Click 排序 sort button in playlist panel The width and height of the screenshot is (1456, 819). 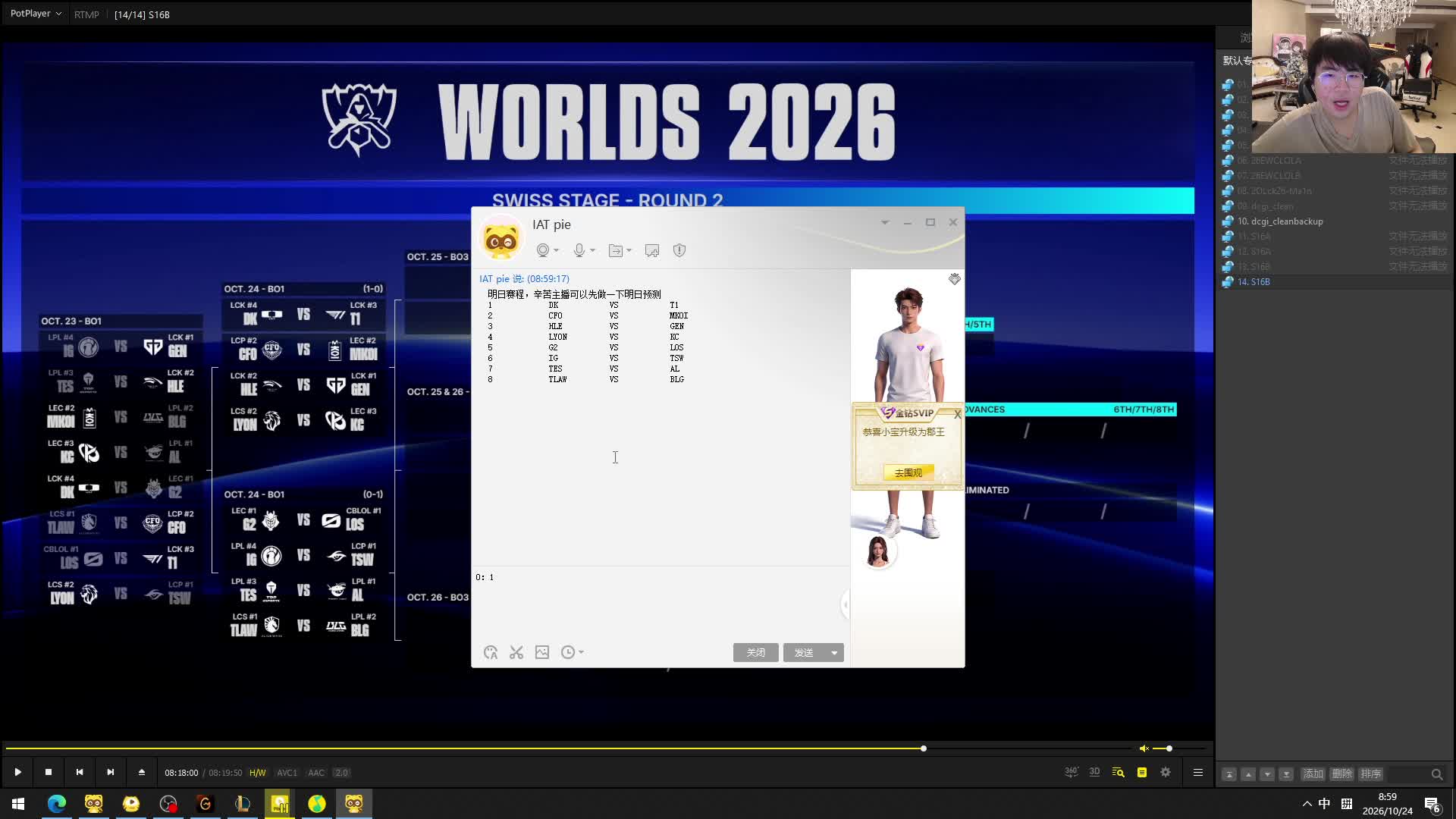[x=1370, y=774]
